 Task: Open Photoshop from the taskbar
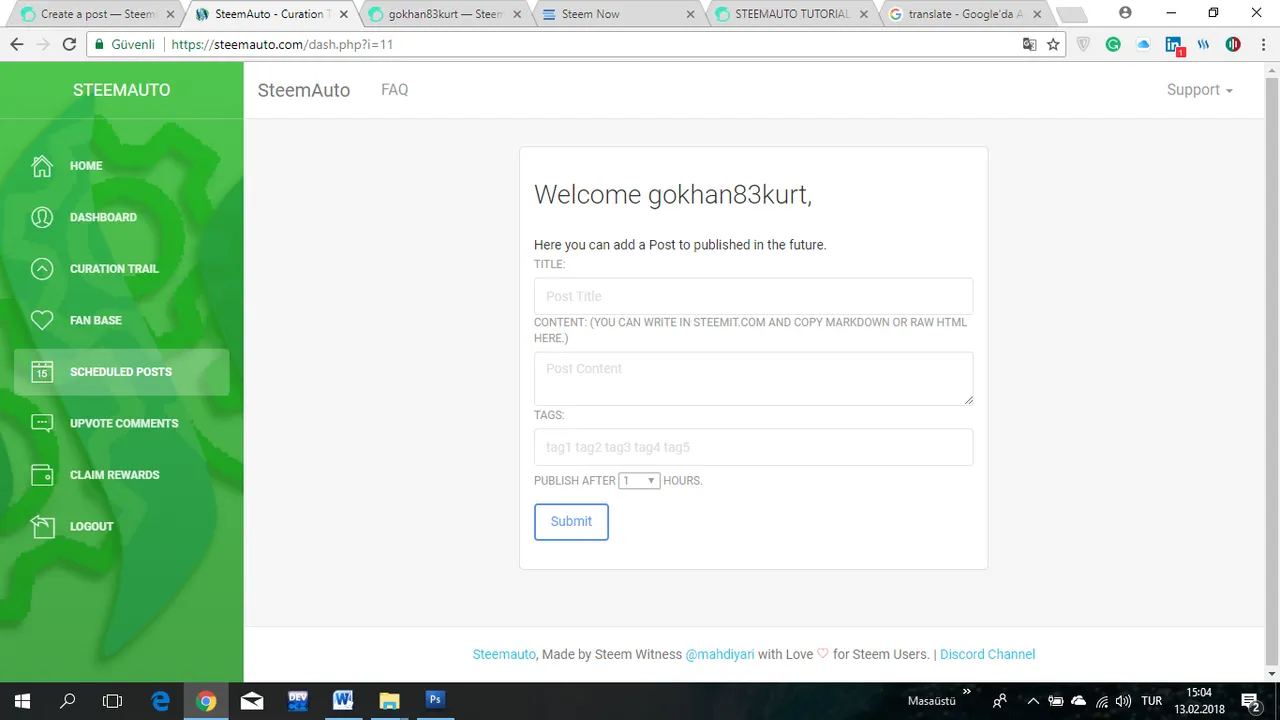(x=435, y=700)
